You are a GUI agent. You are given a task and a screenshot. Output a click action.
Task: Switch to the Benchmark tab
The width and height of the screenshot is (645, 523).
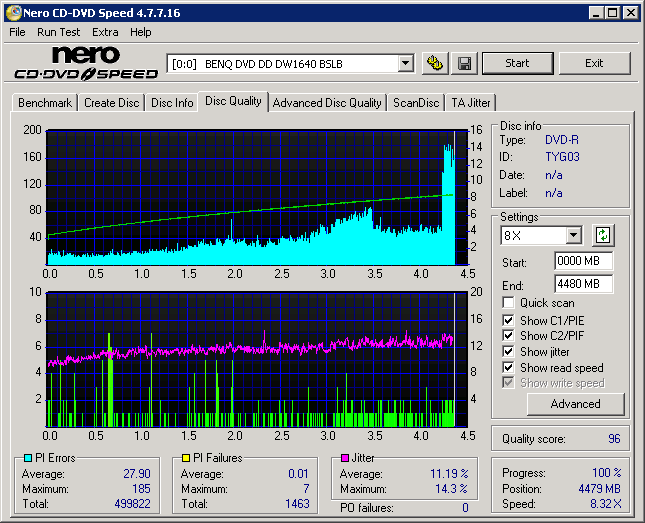[x=45, y=102]
